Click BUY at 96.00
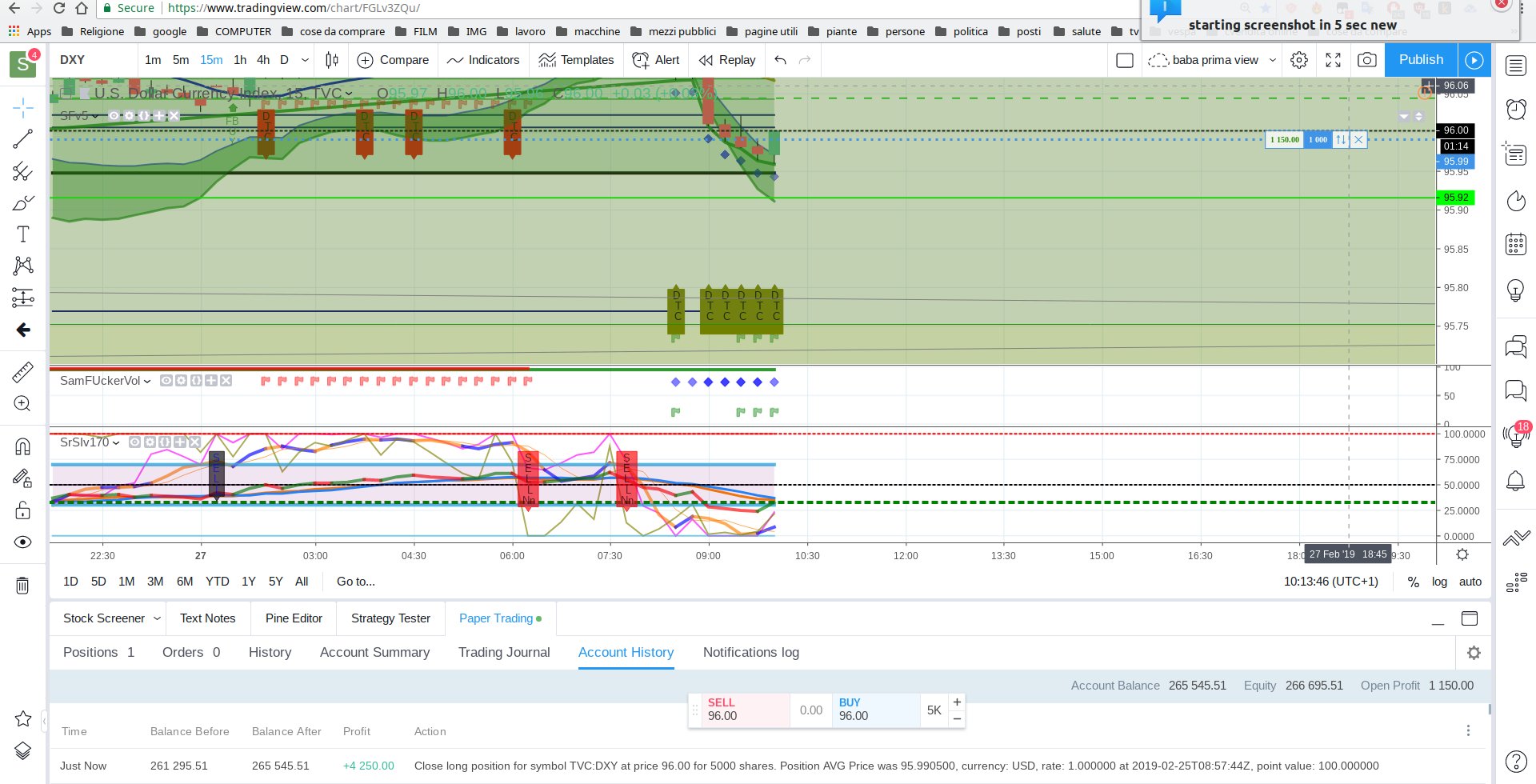The width and height of the screenshot is (1536, 784). coord(875,710)
